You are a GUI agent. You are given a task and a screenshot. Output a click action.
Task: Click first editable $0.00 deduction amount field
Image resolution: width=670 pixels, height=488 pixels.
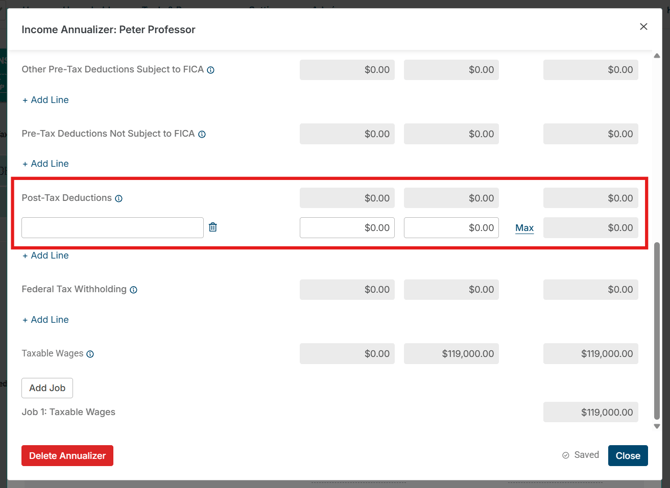point(347,228)
